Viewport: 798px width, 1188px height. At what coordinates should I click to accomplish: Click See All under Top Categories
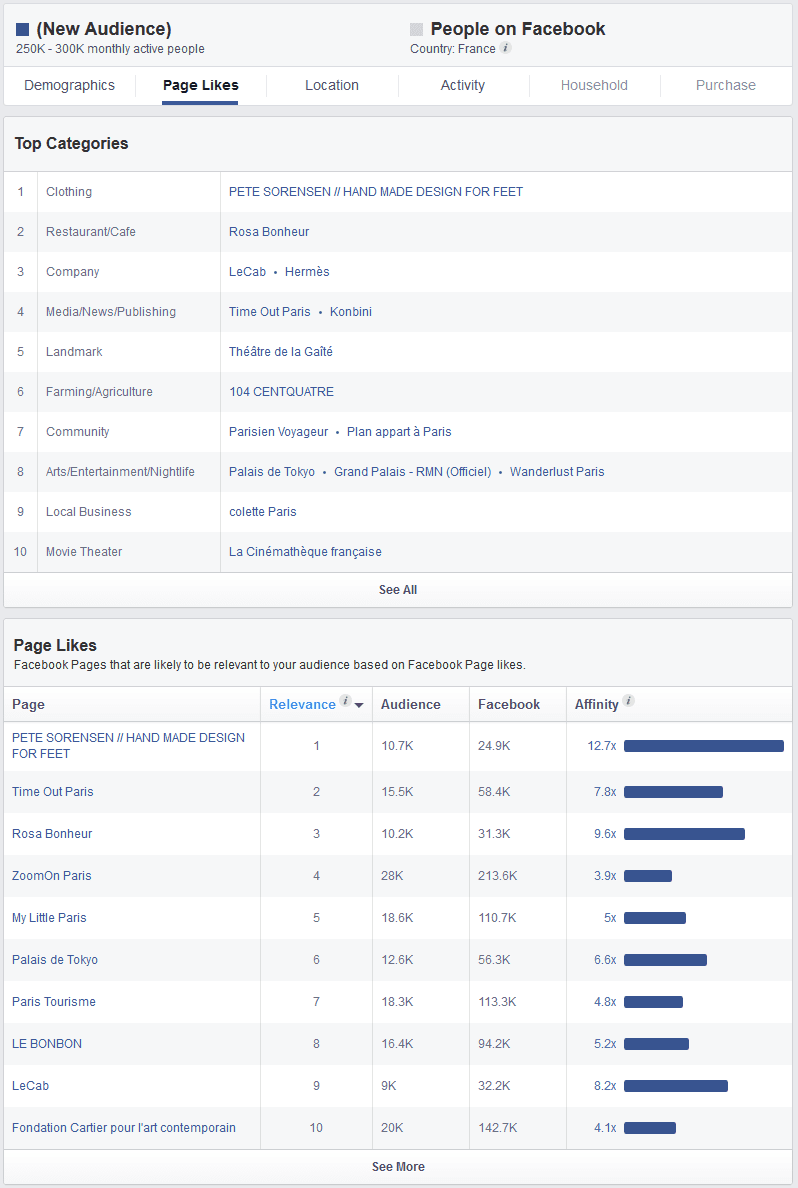click(x=398, y=589)
